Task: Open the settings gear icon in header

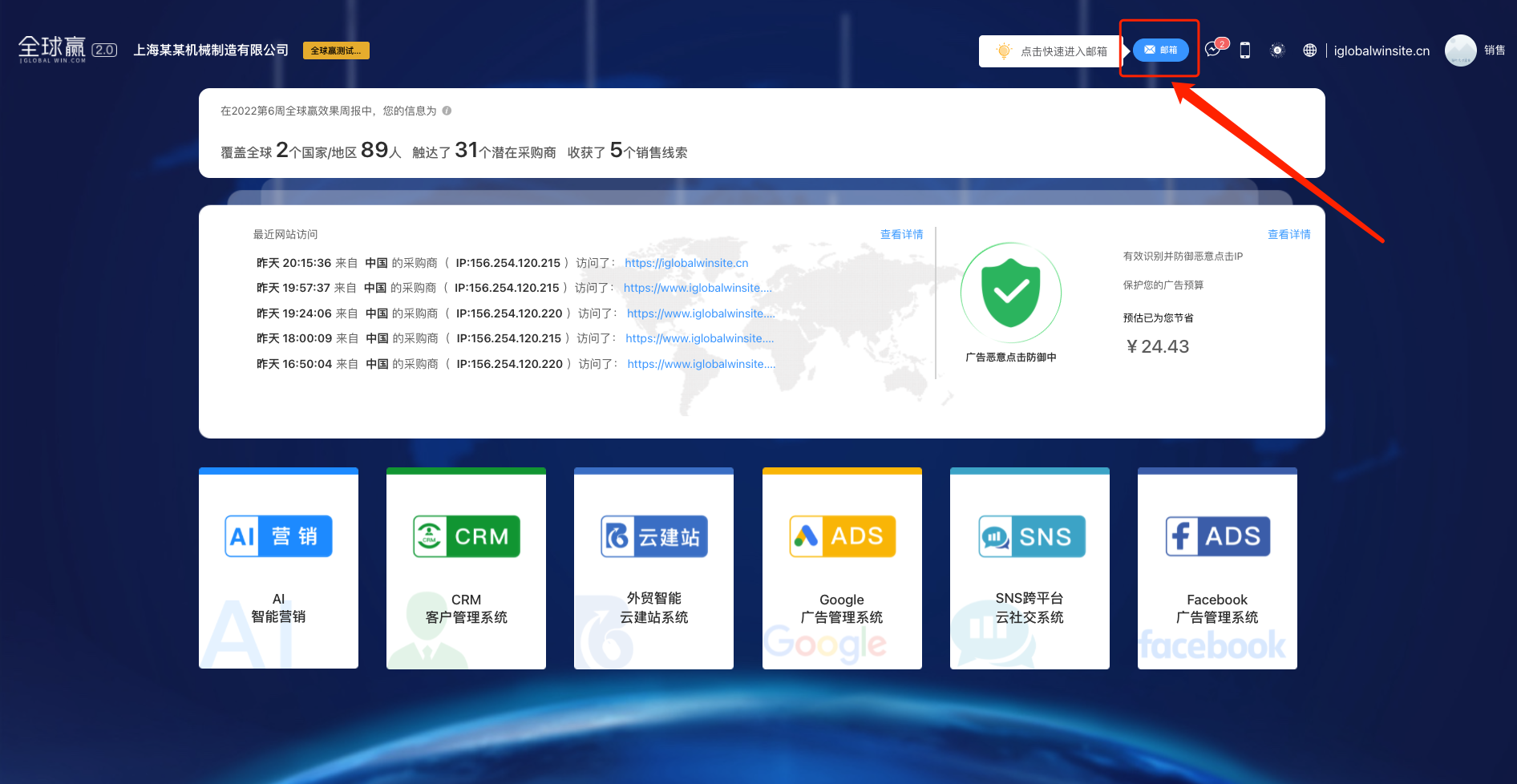Action: tap(1277, 51)
